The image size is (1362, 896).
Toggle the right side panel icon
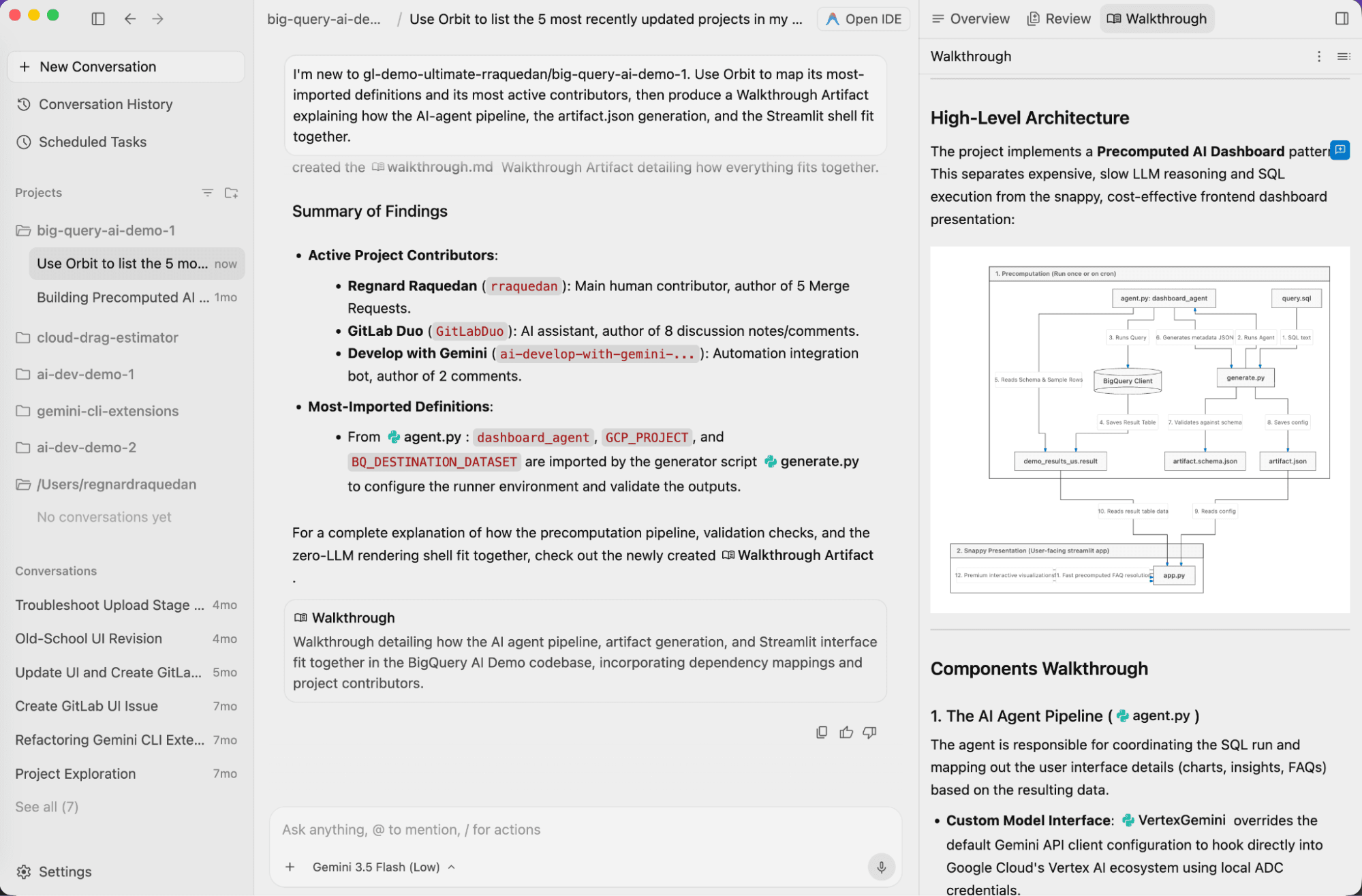pyautogui.click(x=1342, y=19)
